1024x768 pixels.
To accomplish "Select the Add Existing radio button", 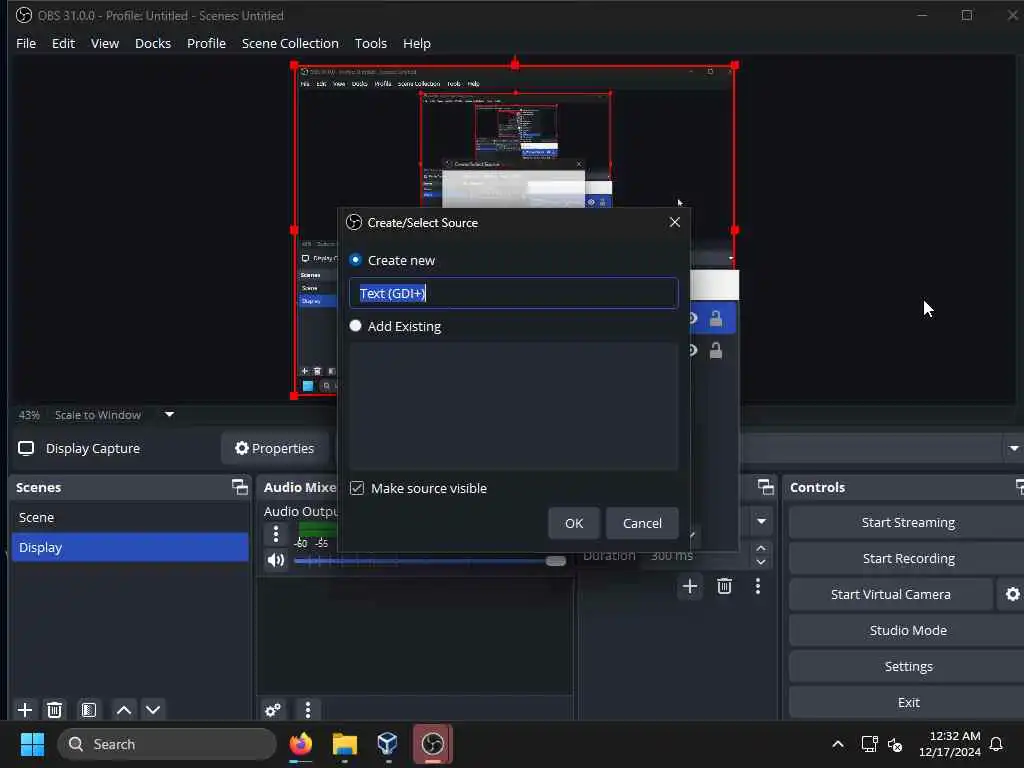I will coord(355,326).
